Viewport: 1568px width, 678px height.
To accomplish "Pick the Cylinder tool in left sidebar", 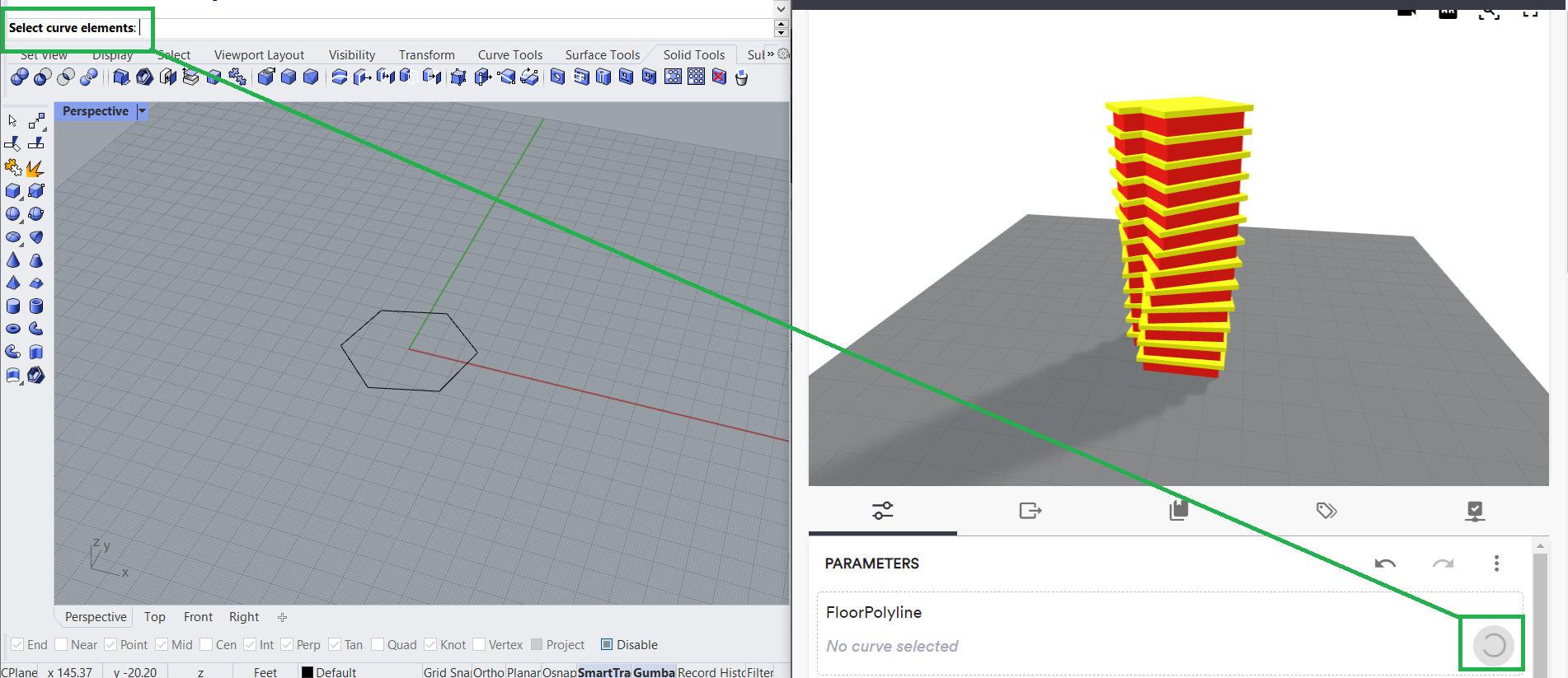I will tap(13, 306).
